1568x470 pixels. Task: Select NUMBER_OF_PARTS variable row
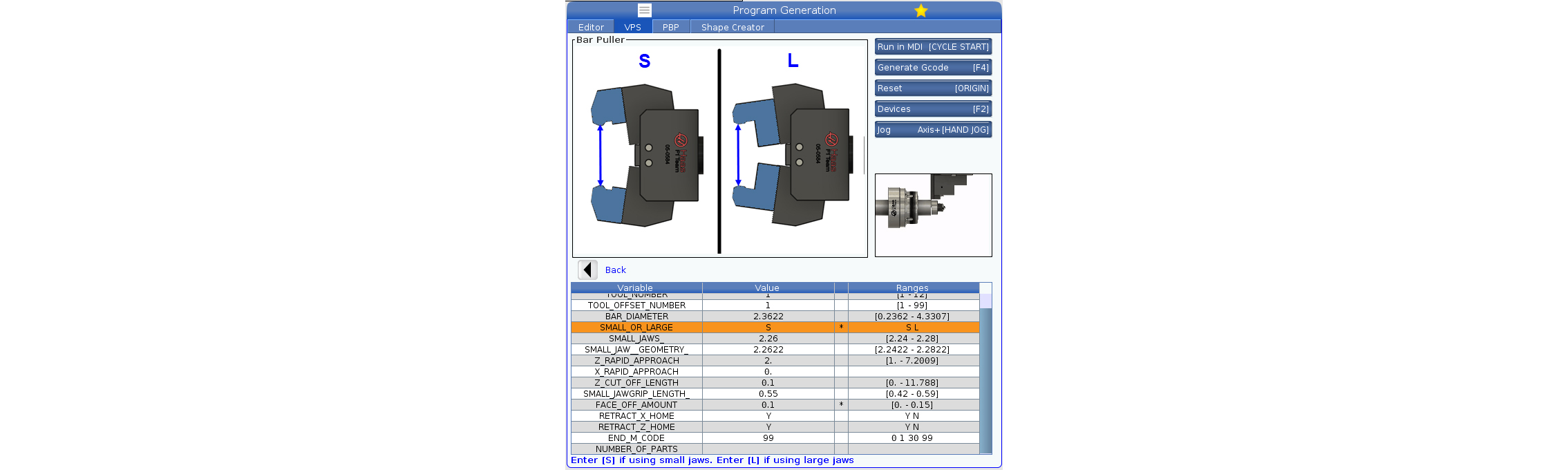click(x=775, y=449)
